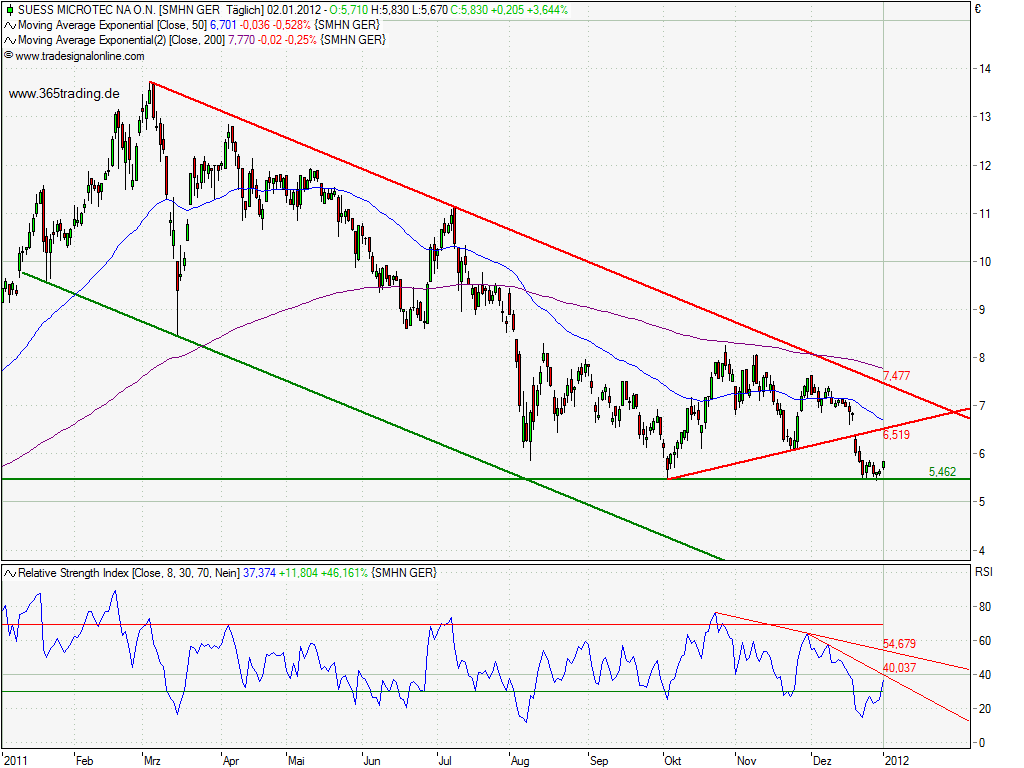Screen dimensions: 1024x768
Task: Click wave icon of 200-period Moving Average Exponential(2)
Action: click(x=9, y=39)
